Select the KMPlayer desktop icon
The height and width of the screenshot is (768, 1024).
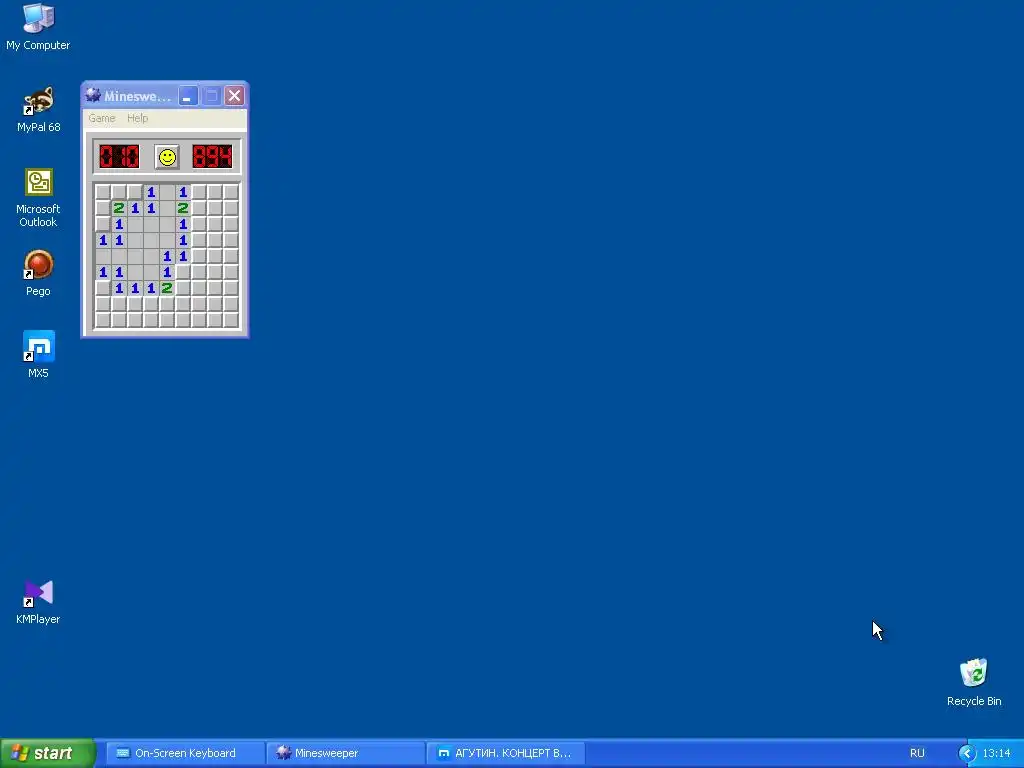pos(38,601)
